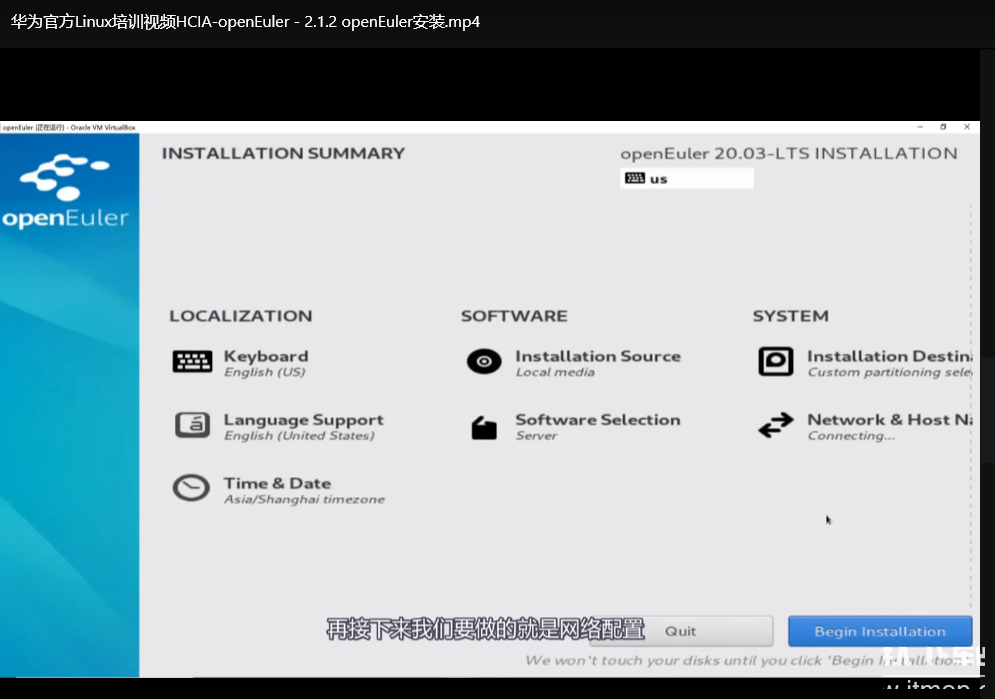
Task: Open the 'us' keyboard layout indicator
Action: tap(686, 178)
